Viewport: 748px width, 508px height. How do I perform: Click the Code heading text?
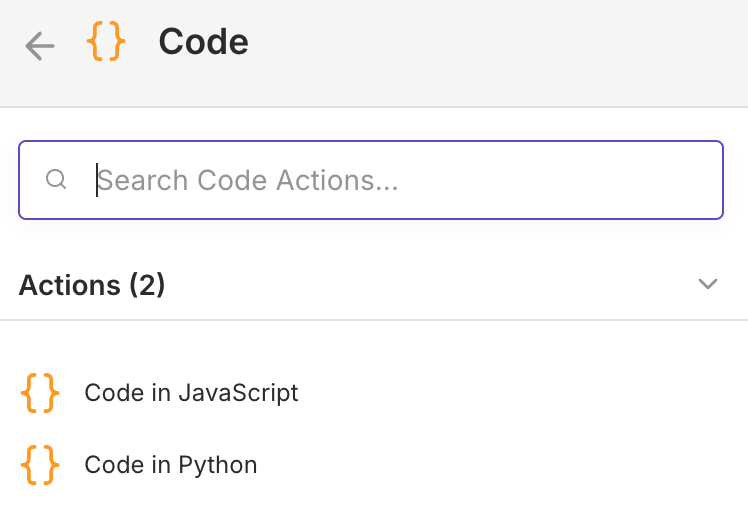(x=203, y=42)
